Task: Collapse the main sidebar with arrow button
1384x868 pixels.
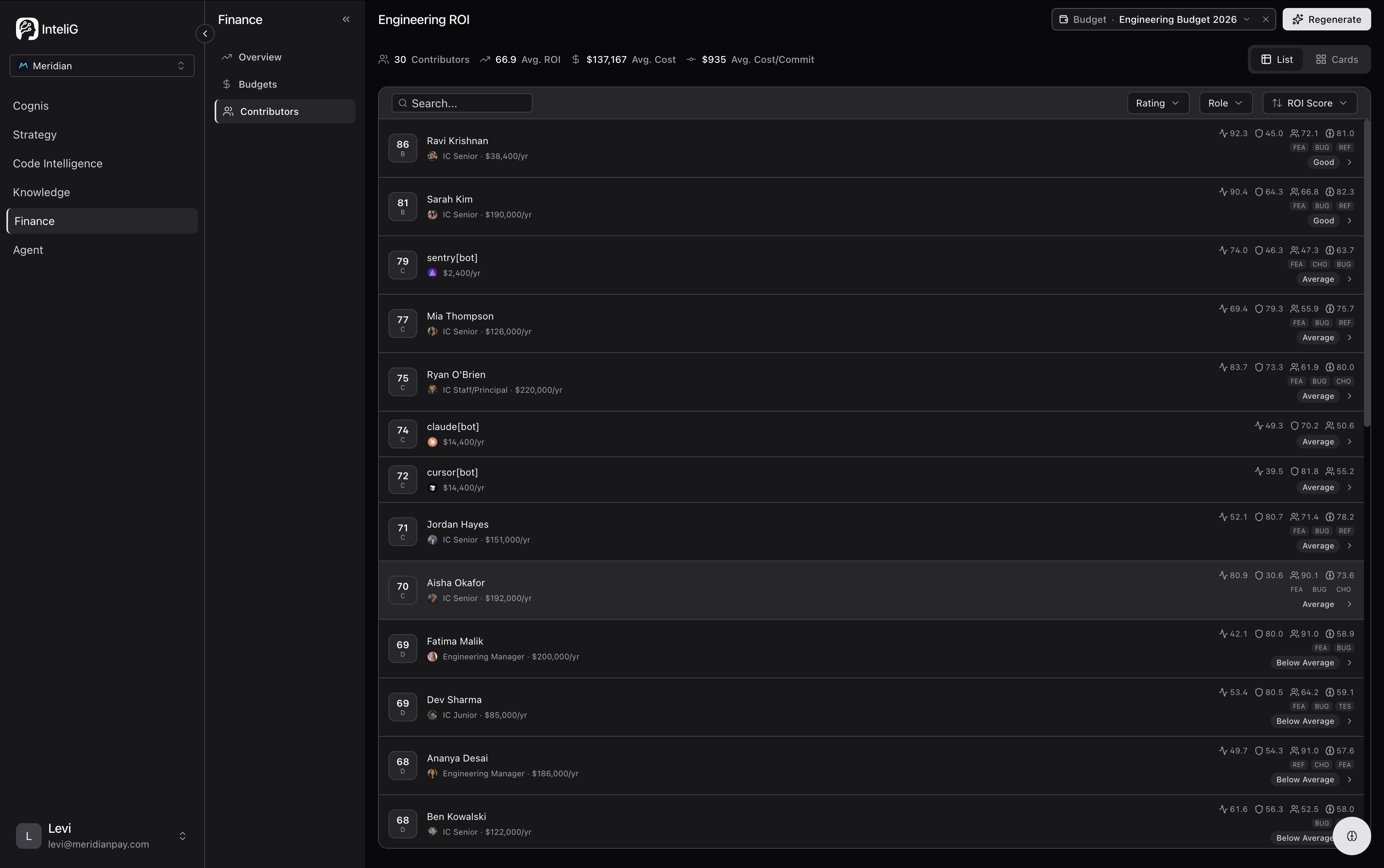Action: point(205,34)
